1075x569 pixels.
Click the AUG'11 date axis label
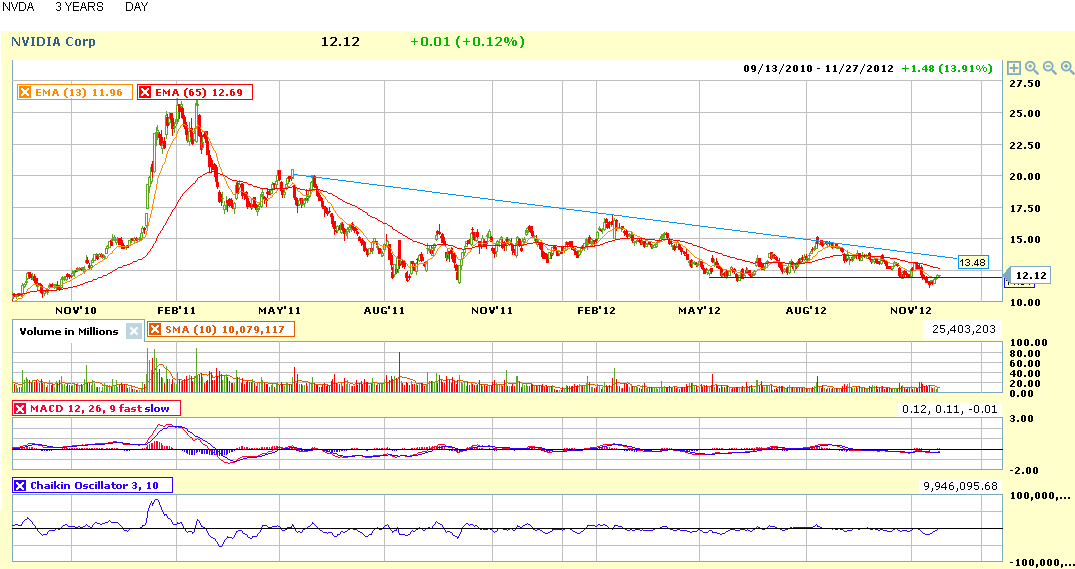click(384, 311)
